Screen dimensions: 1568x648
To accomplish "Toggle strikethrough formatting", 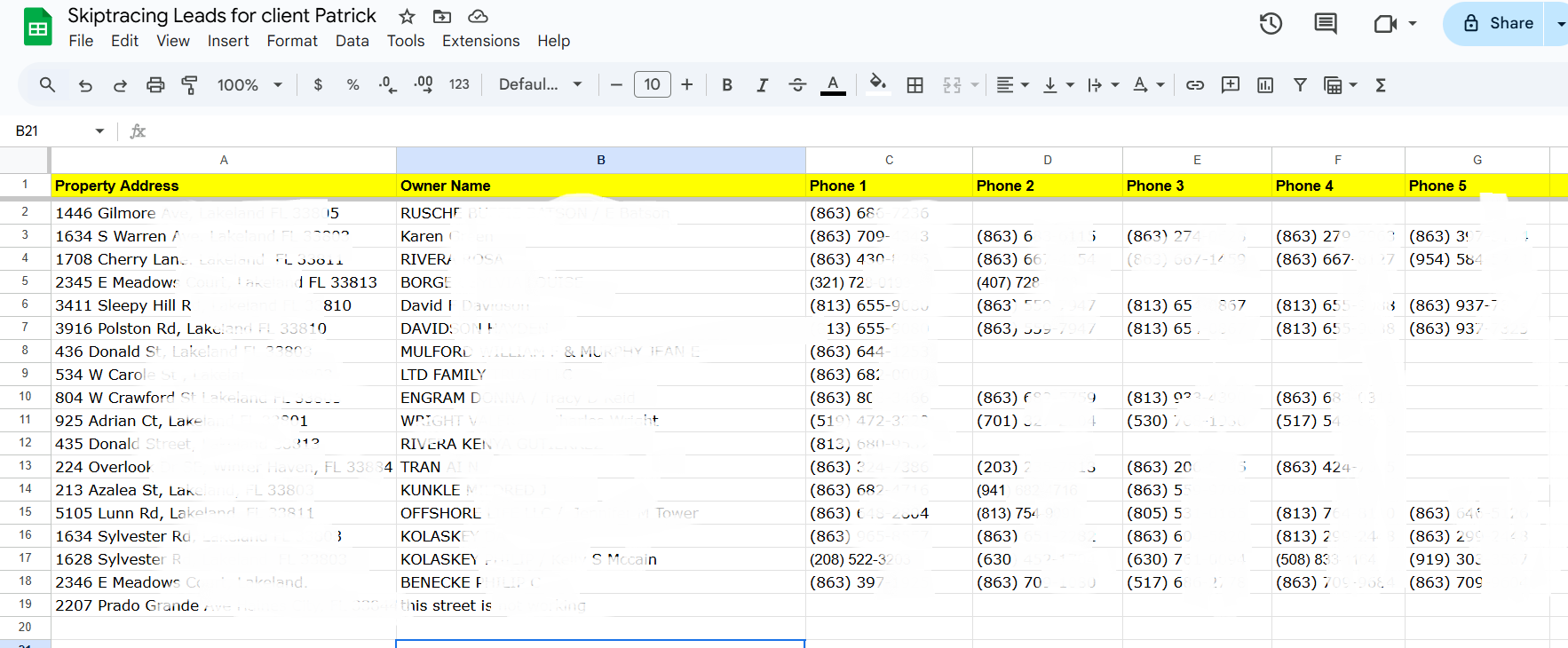I will (x=797, y=85).
